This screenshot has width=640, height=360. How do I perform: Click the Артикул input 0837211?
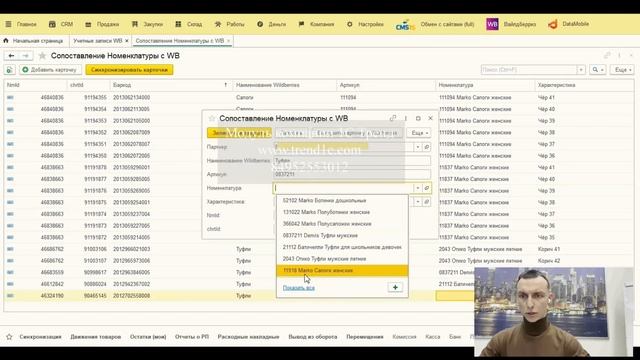351,174
